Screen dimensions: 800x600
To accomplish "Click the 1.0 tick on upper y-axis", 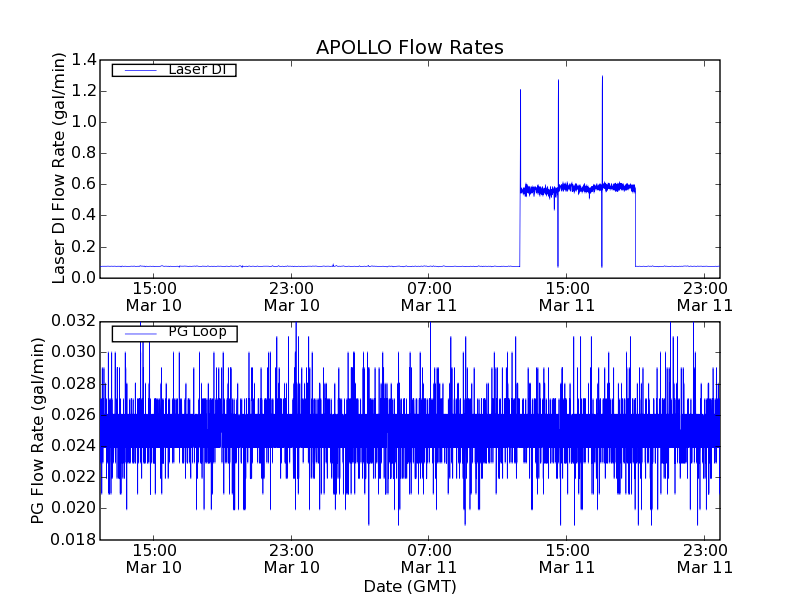I will [83, 122].
